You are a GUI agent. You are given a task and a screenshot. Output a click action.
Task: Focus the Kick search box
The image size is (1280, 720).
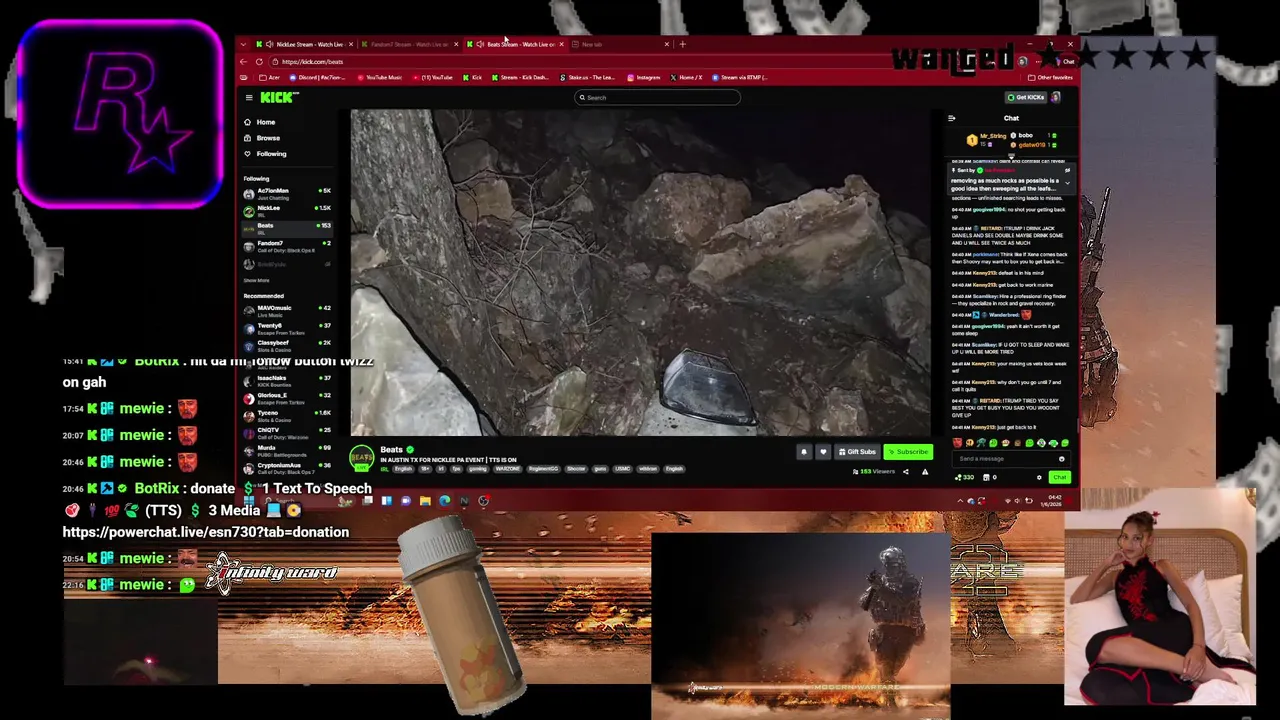pos(657,97)
